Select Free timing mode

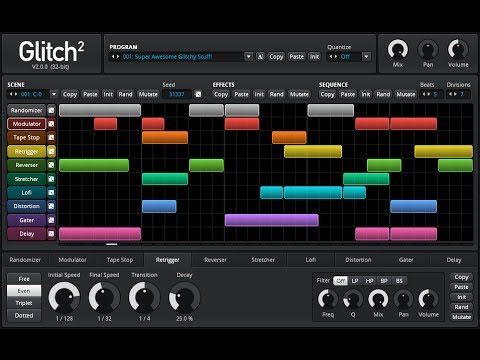click(24, 279)
